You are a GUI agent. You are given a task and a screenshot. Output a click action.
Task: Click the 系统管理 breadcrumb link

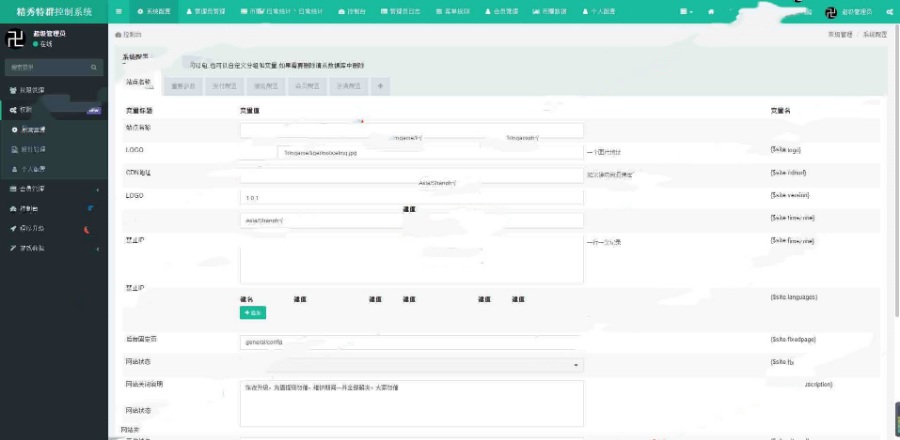tap(840, 34)
